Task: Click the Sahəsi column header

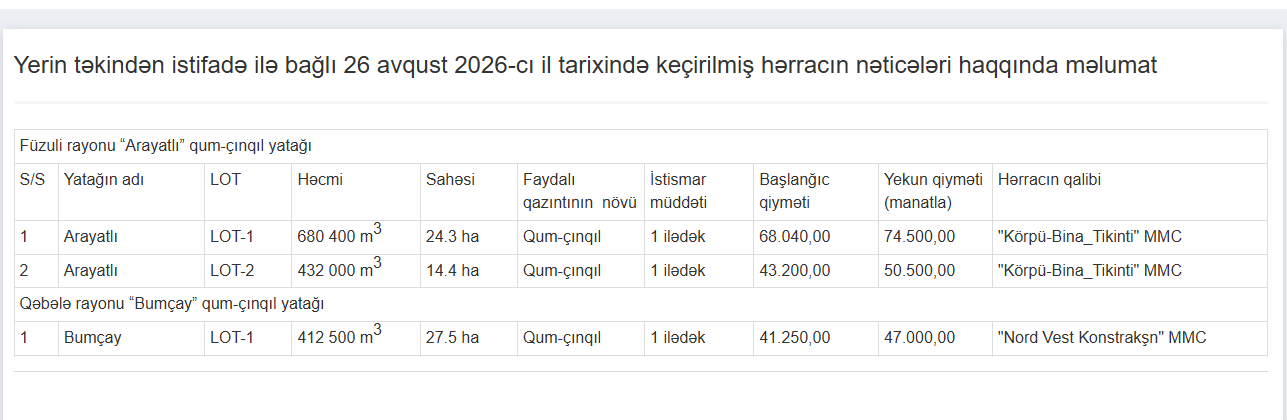Action: 469,192
